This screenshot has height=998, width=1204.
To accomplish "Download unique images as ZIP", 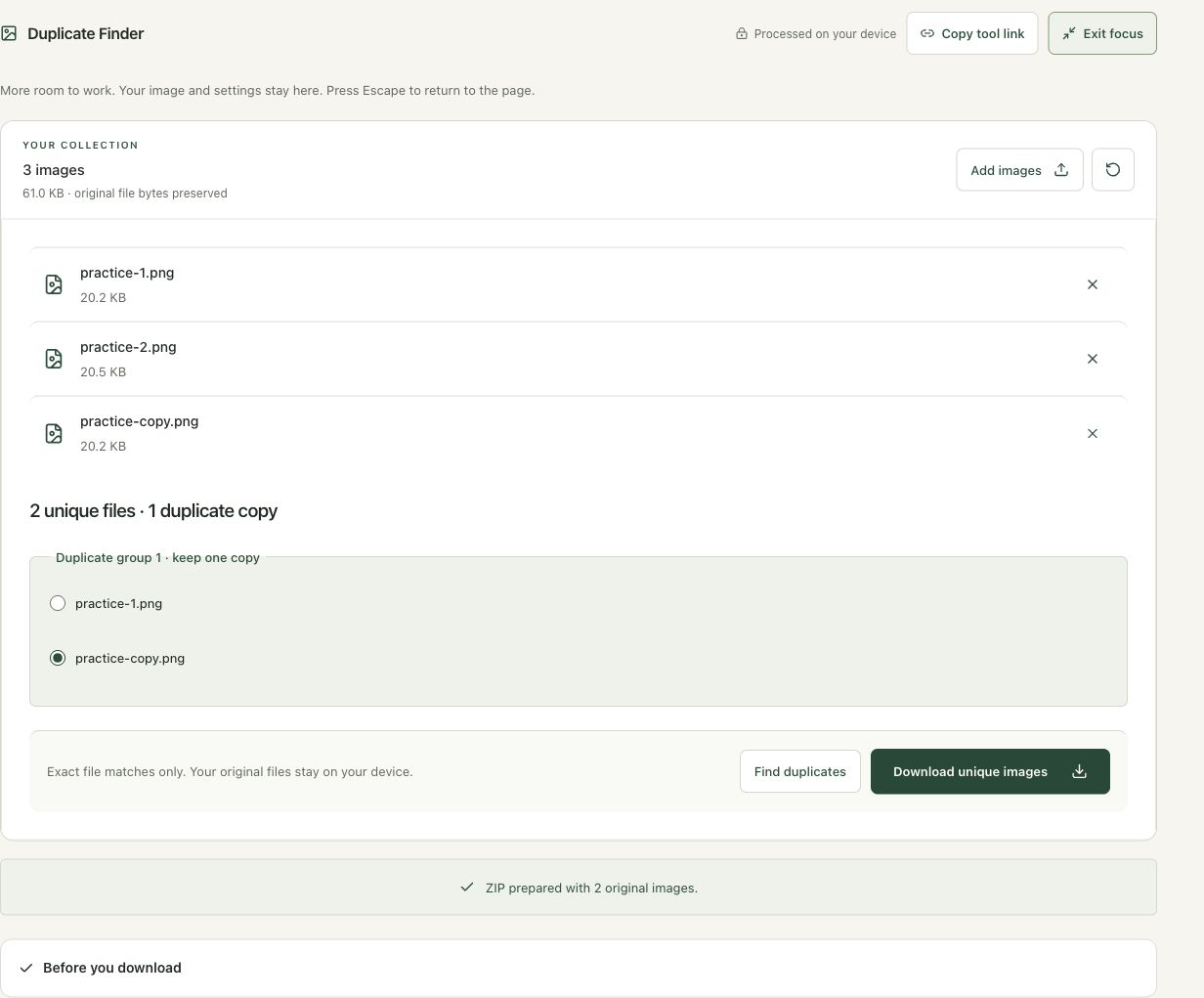I will [990, 771].
